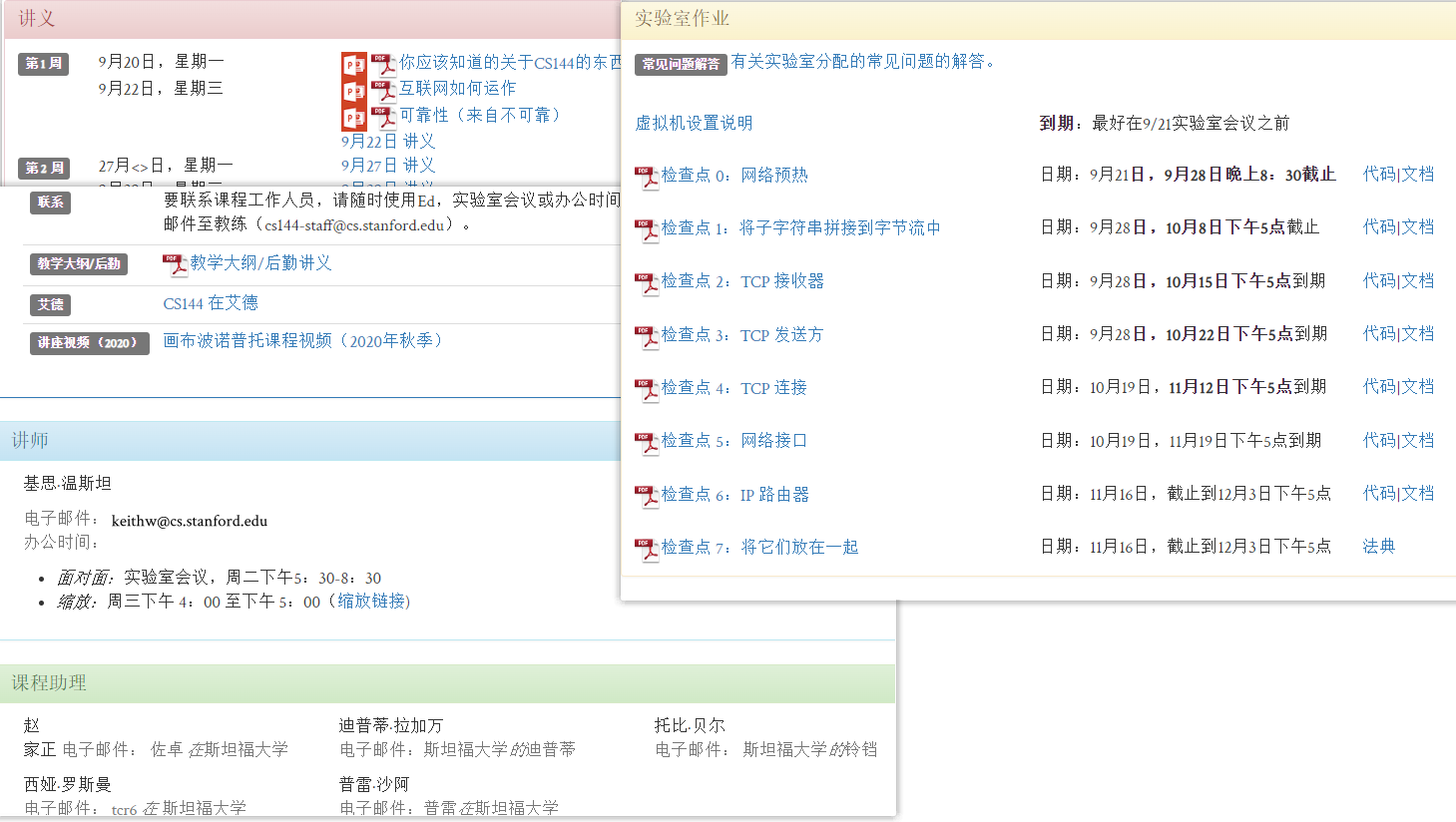Open the PDF icon next to 教学大纲/后勤讲义
This screenshot has width=1456, height=822.
point(175,265)
